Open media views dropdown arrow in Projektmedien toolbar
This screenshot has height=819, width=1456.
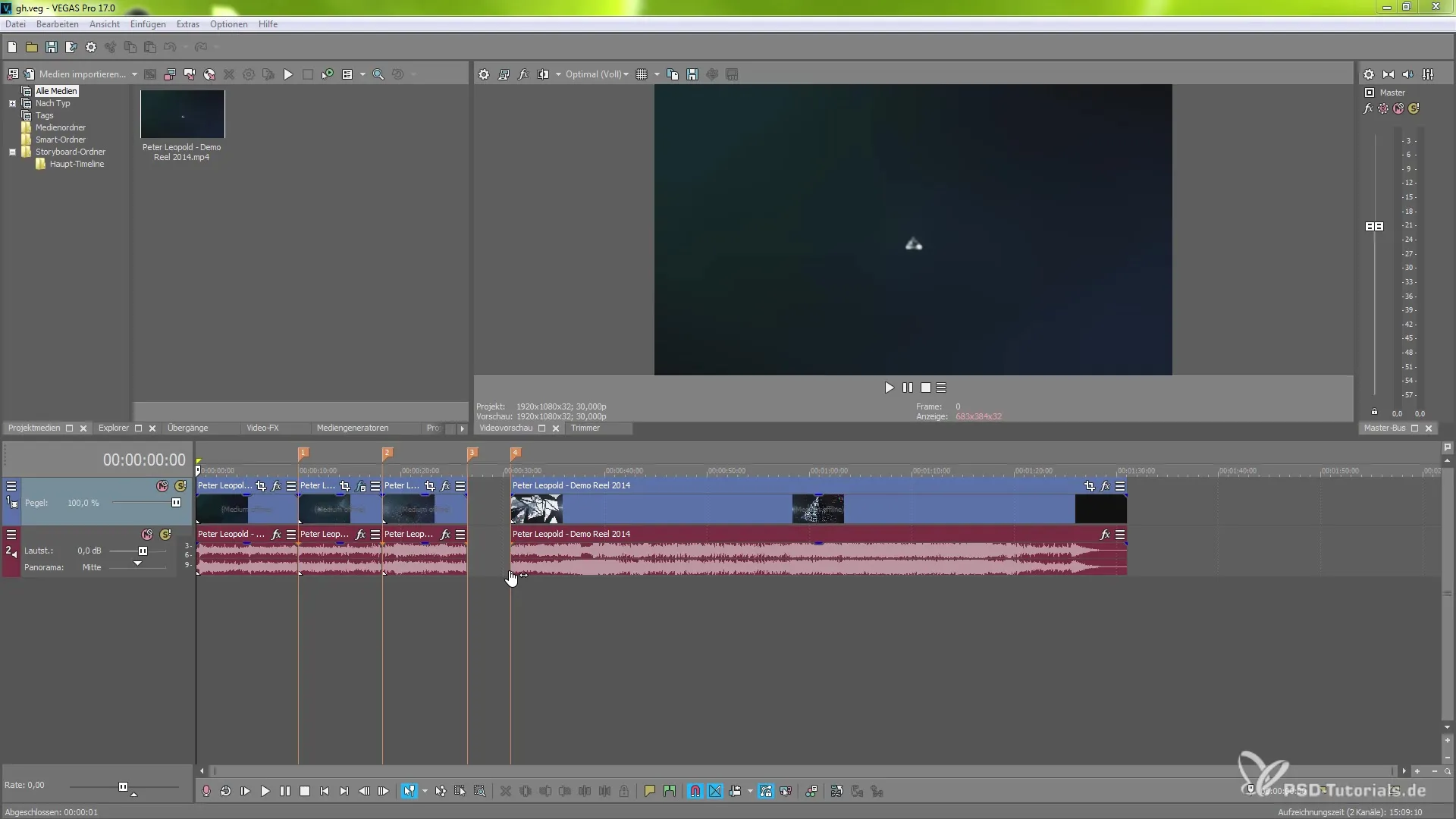(362, 74)
